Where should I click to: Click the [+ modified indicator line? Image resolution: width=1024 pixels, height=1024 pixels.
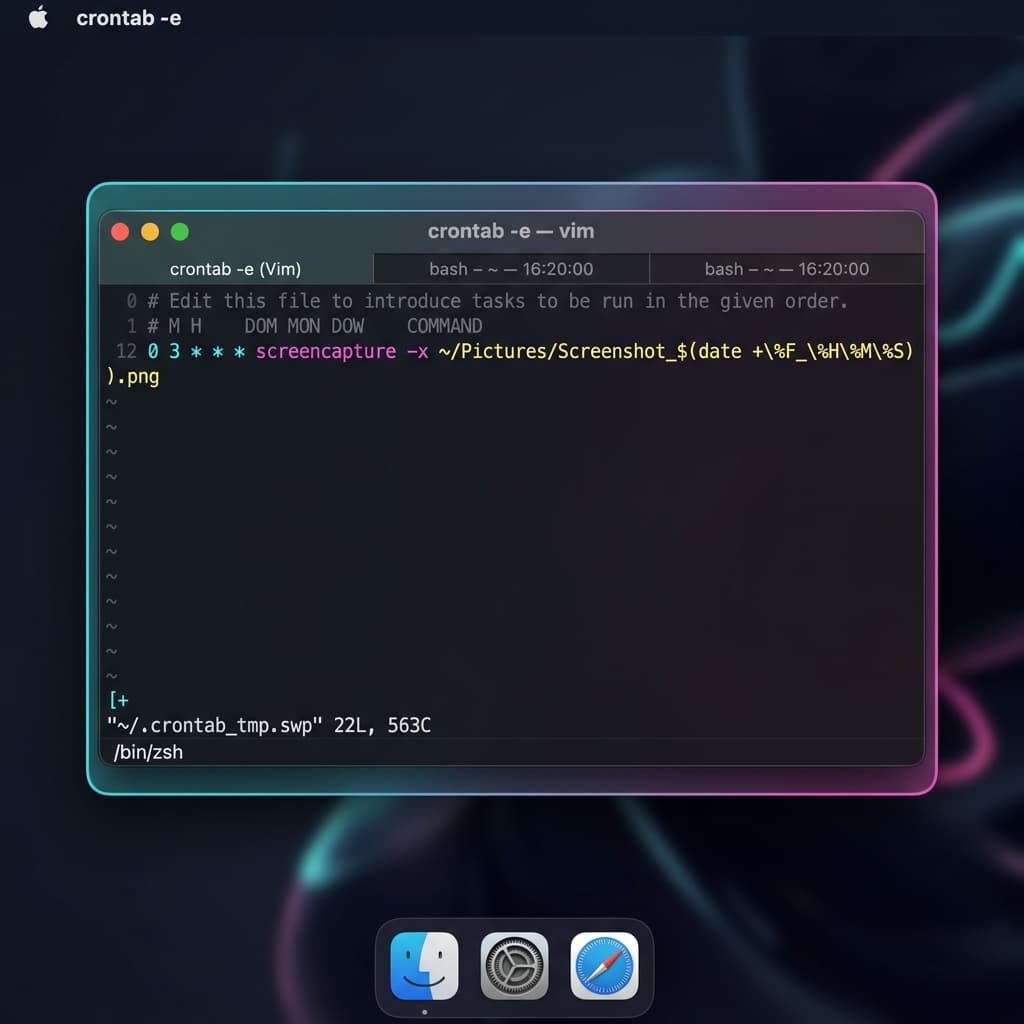pyautogui.click(x=118, y=699)
